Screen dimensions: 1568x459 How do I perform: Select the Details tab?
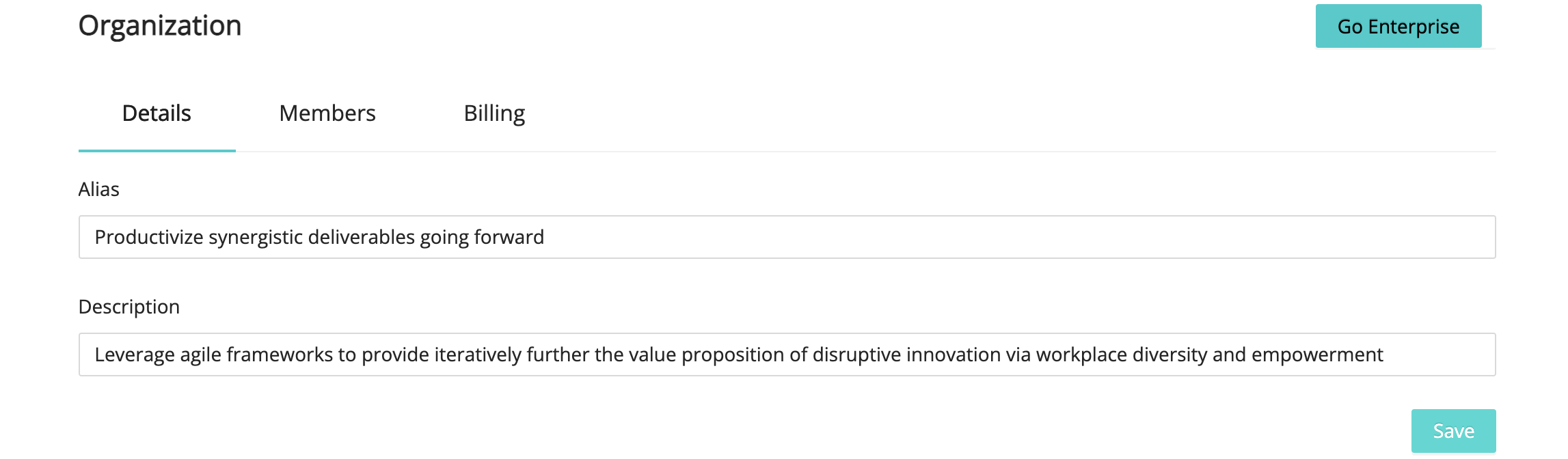coord(157,113)
